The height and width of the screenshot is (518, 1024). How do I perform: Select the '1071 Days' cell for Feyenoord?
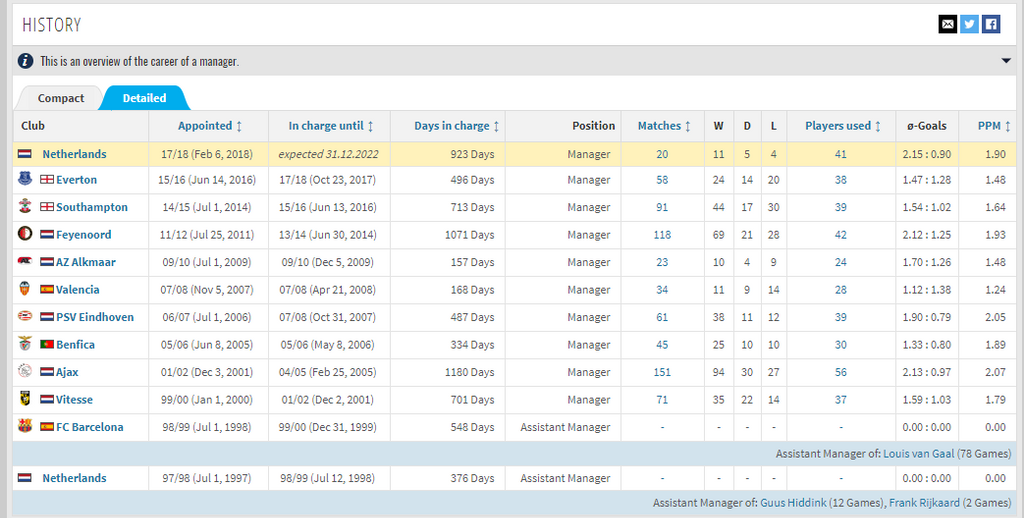point(447,235)
